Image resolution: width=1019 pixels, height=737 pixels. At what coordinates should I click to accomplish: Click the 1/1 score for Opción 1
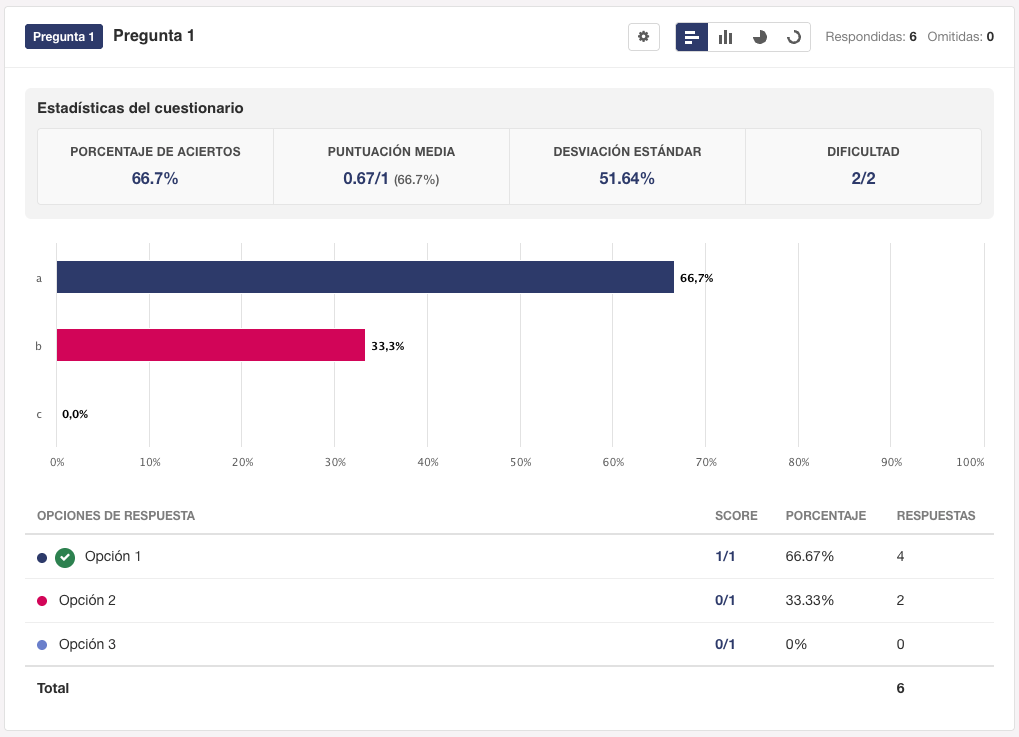[725, 556]
